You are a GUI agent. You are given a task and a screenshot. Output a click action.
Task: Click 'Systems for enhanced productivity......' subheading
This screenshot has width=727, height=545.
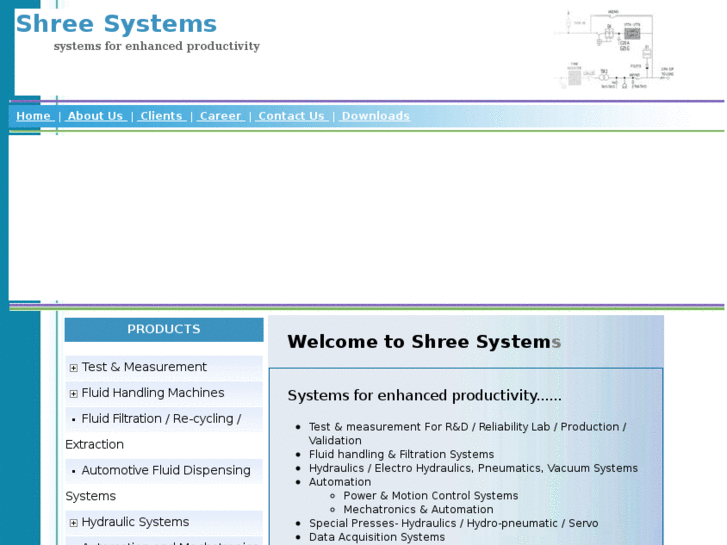[424, 396]
